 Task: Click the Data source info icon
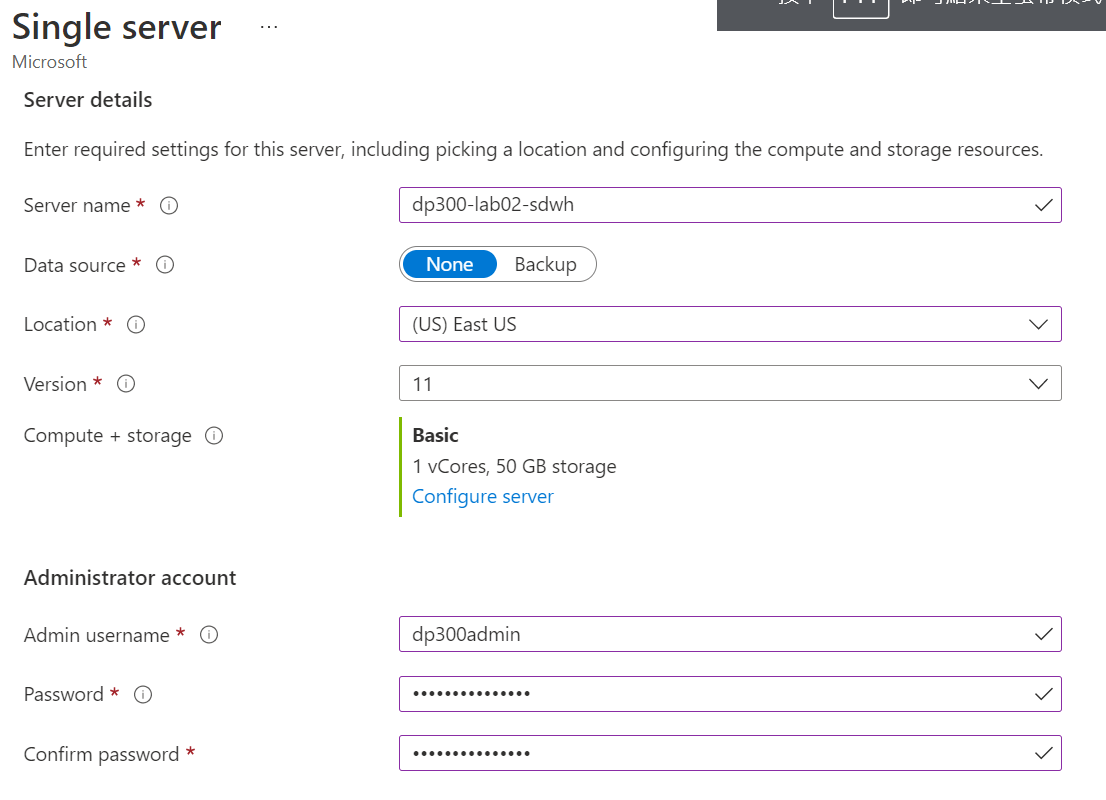[166, 265]
